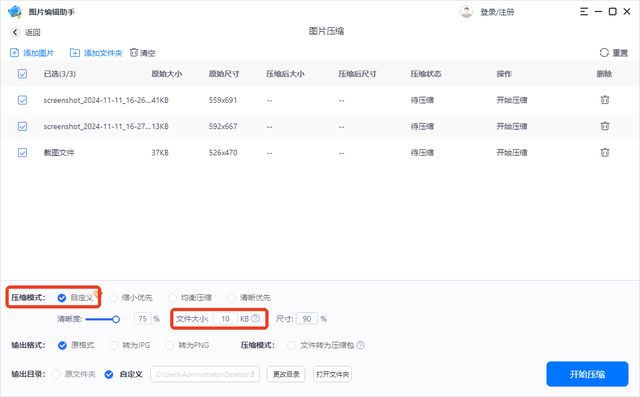Click the 添加图片 add image button
The width and height of the screenshot is (640, 397).
(32, 53)
